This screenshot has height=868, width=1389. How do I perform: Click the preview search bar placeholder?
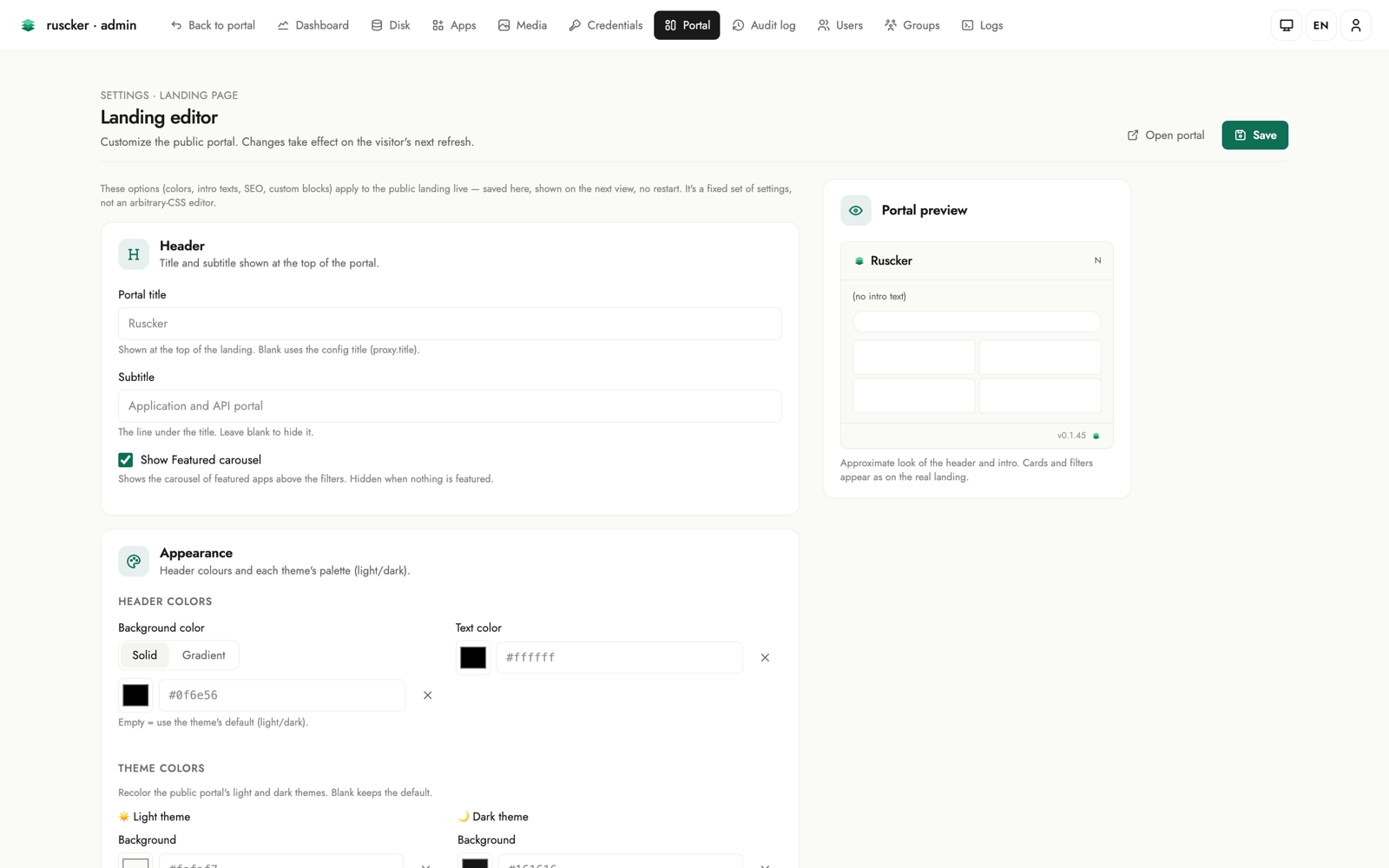(977, 322)
